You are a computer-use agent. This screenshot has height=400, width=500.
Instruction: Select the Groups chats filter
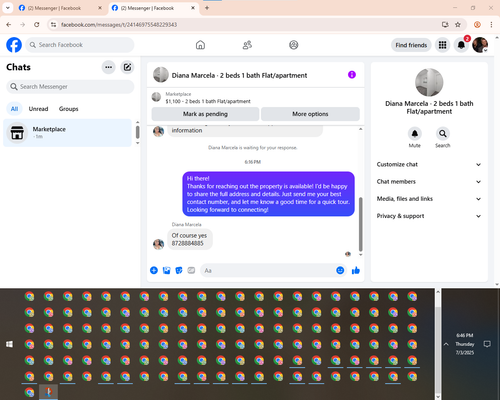pyautogui.click(x=68, y=109)
